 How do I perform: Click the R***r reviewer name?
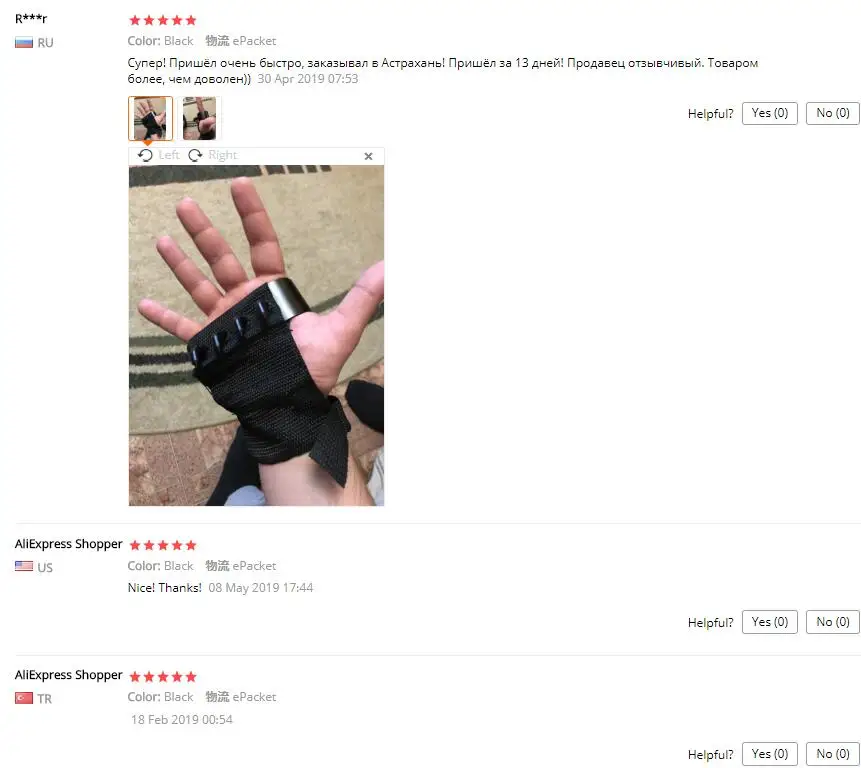31,19
